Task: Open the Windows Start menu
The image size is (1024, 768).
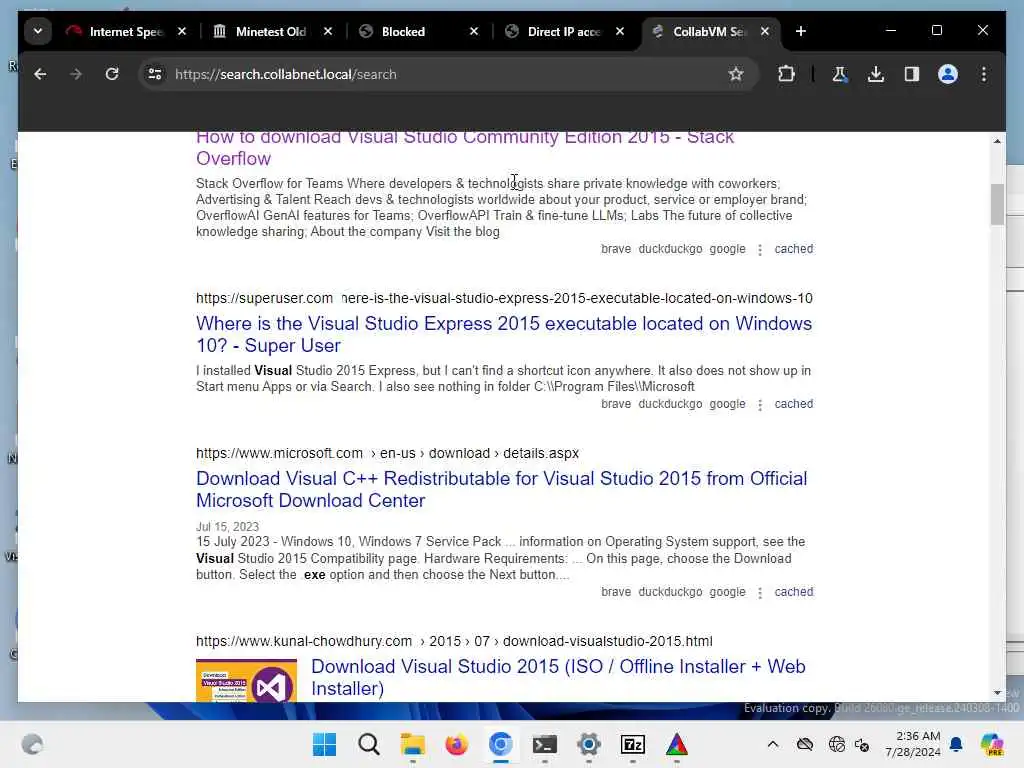Action: click(325, 744)
